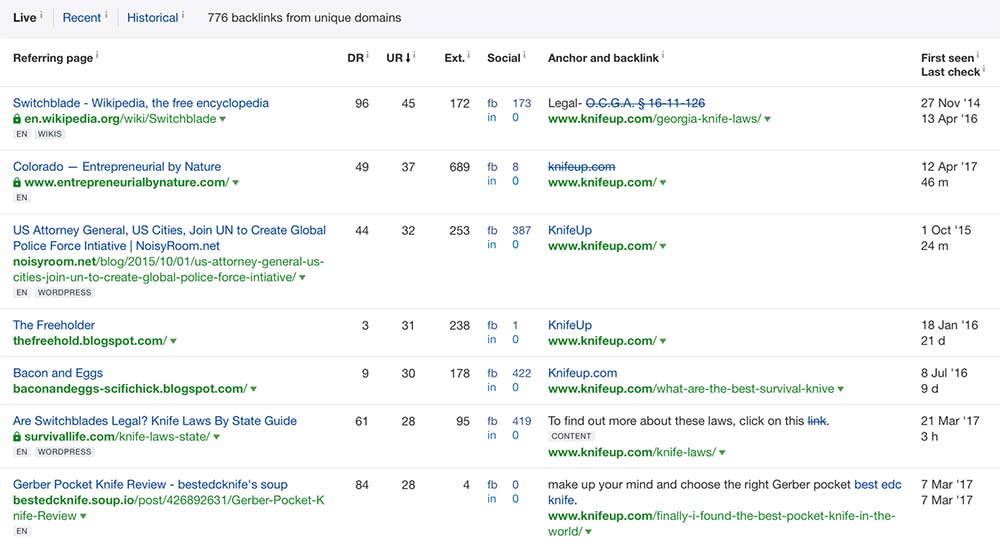Image resolution: width=1000 pixels, height=546 pixels.
Task: Click the info icon next to Anchor and backlink
Action: pos(663,55)
